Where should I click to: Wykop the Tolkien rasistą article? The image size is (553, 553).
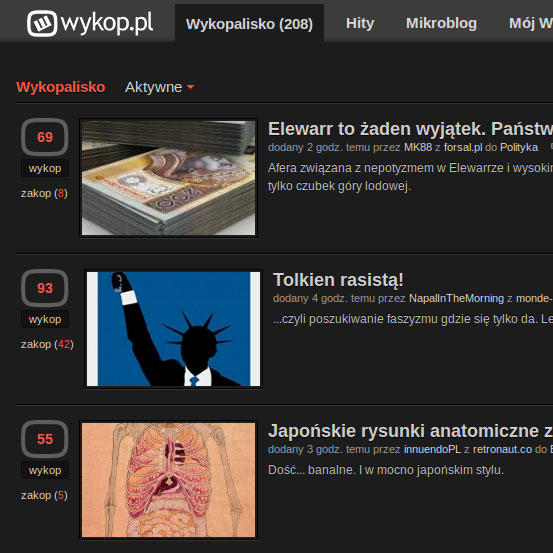[x=45, y=319]
